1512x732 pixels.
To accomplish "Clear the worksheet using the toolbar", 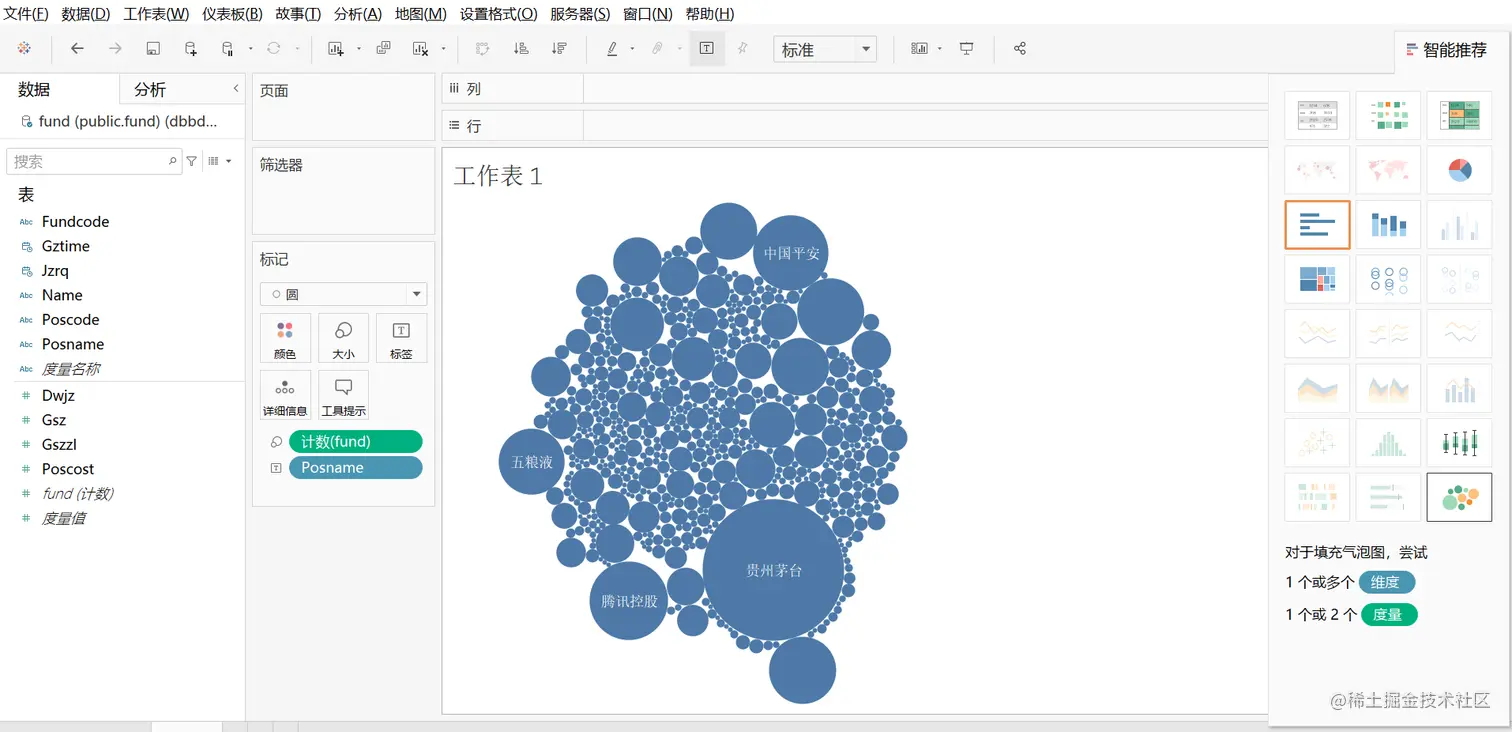I will [420, 49].
